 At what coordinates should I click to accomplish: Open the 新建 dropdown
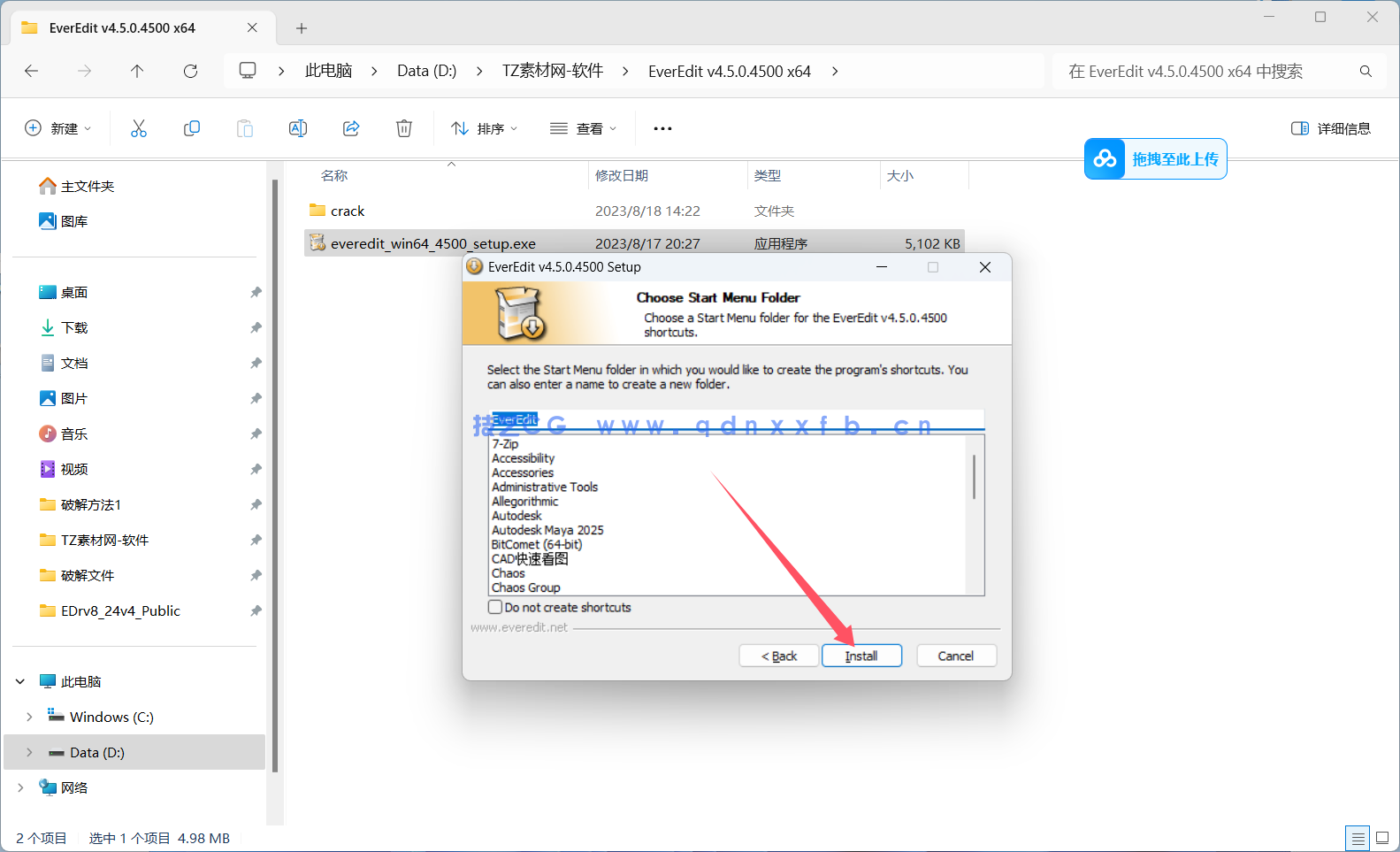pyautogui.click(x=57, y=128)
